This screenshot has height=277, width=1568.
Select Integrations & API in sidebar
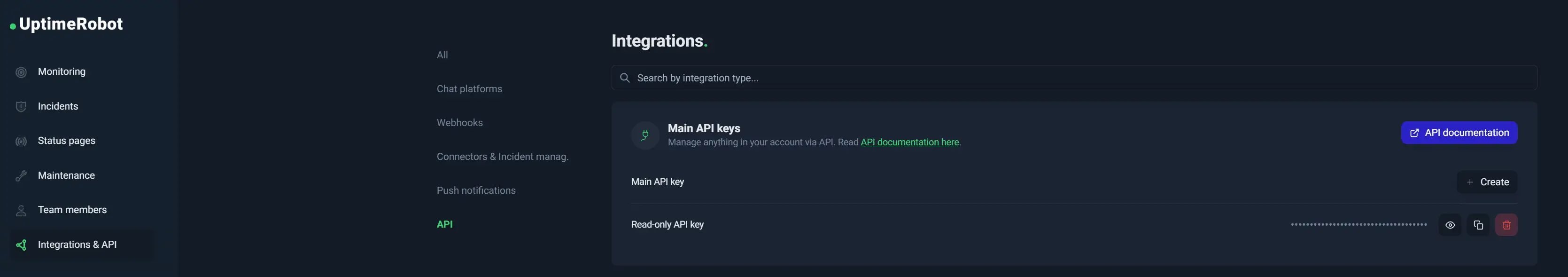tap(82, 245)
